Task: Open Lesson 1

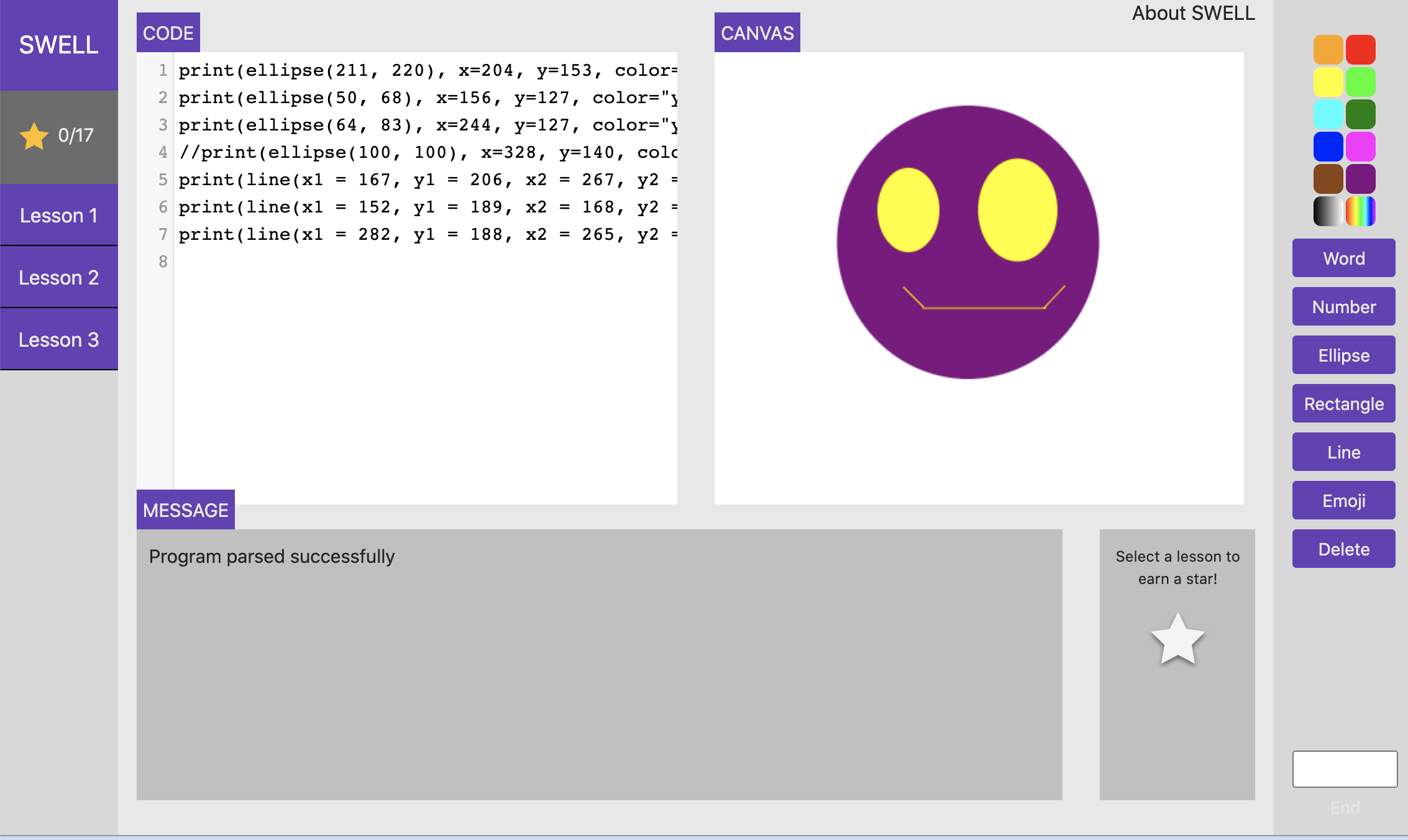Action: [58, 216]
